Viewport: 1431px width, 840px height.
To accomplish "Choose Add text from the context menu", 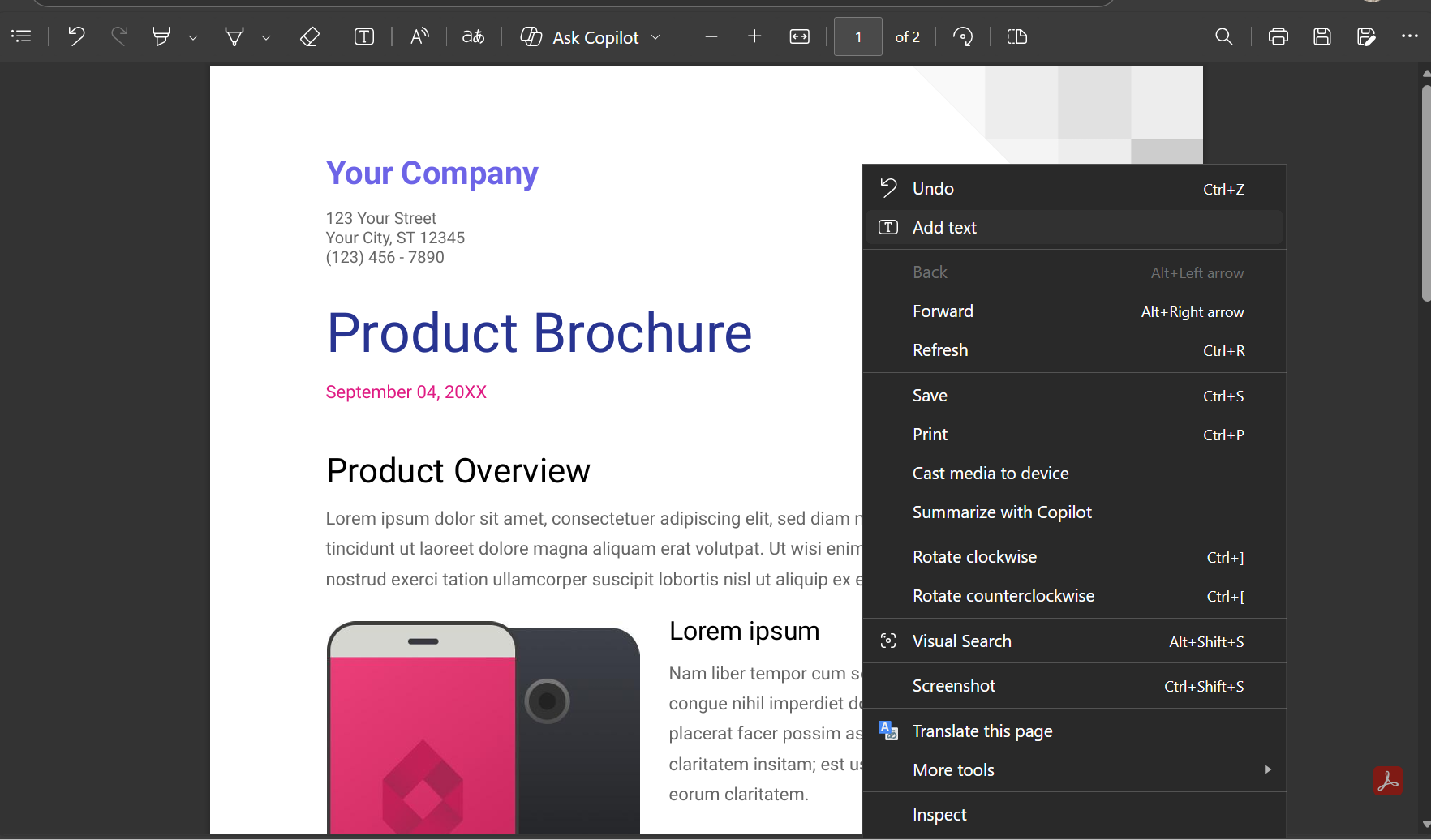I will pos(1074,228).
